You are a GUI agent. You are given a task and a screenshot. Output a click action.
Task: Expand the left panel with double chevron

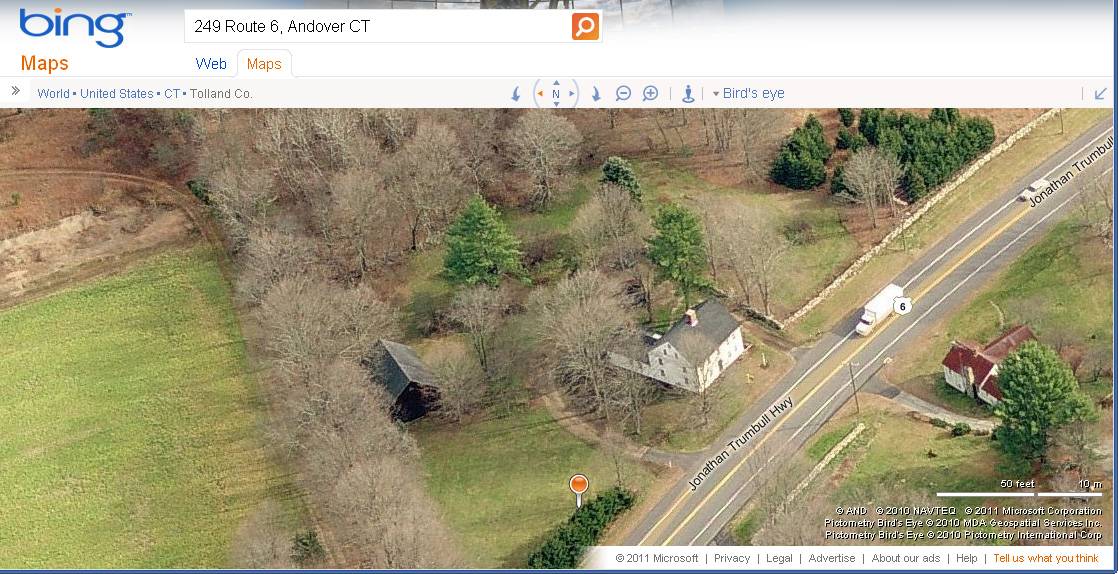click(16, 91)
